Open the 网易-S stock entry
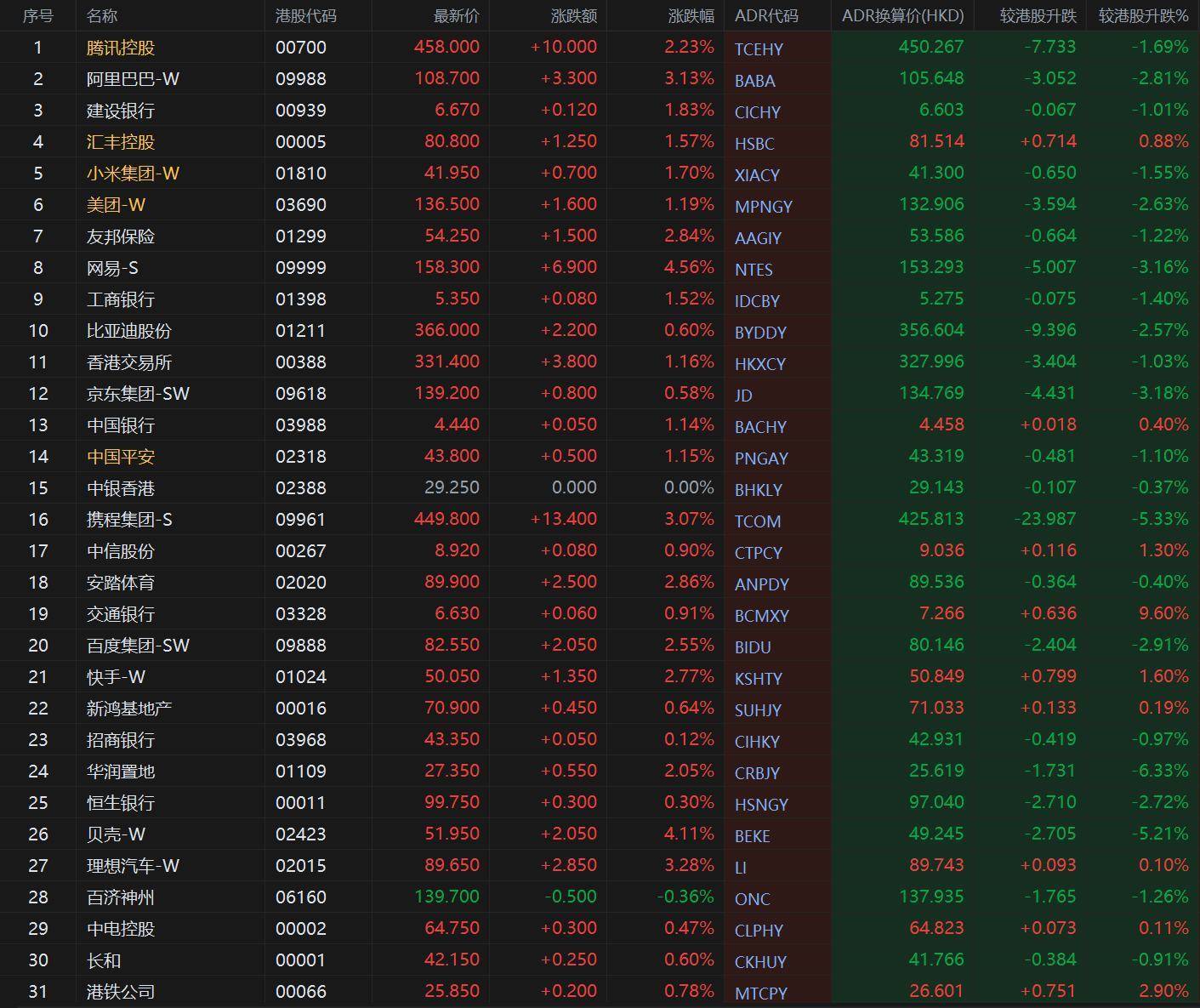Screen dimensions: 1200x1008 pyautogui.click(x=112, y=268)
